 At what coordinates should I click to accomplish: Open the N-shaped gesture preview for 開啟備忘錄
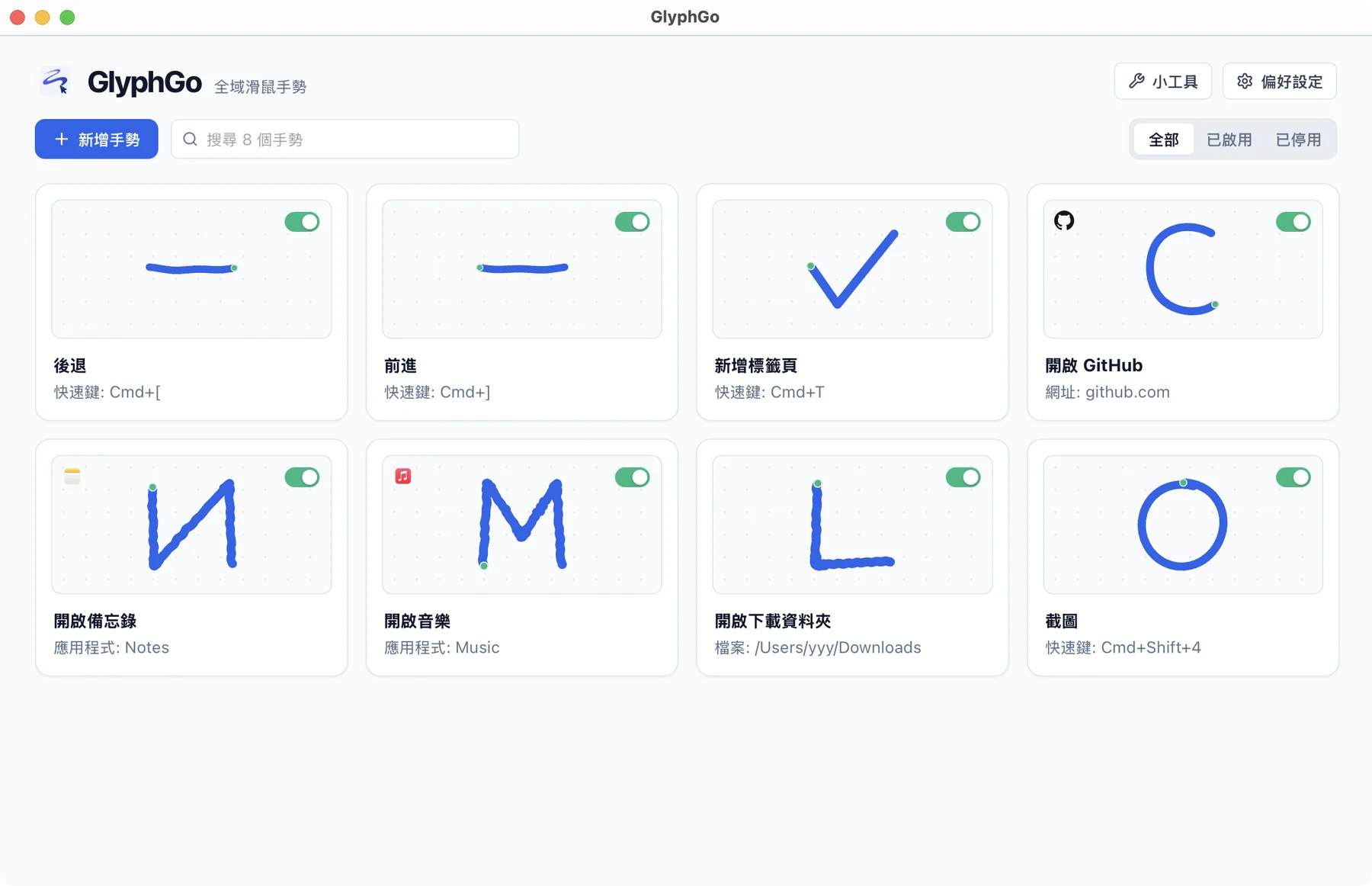[x=191, y=525]
